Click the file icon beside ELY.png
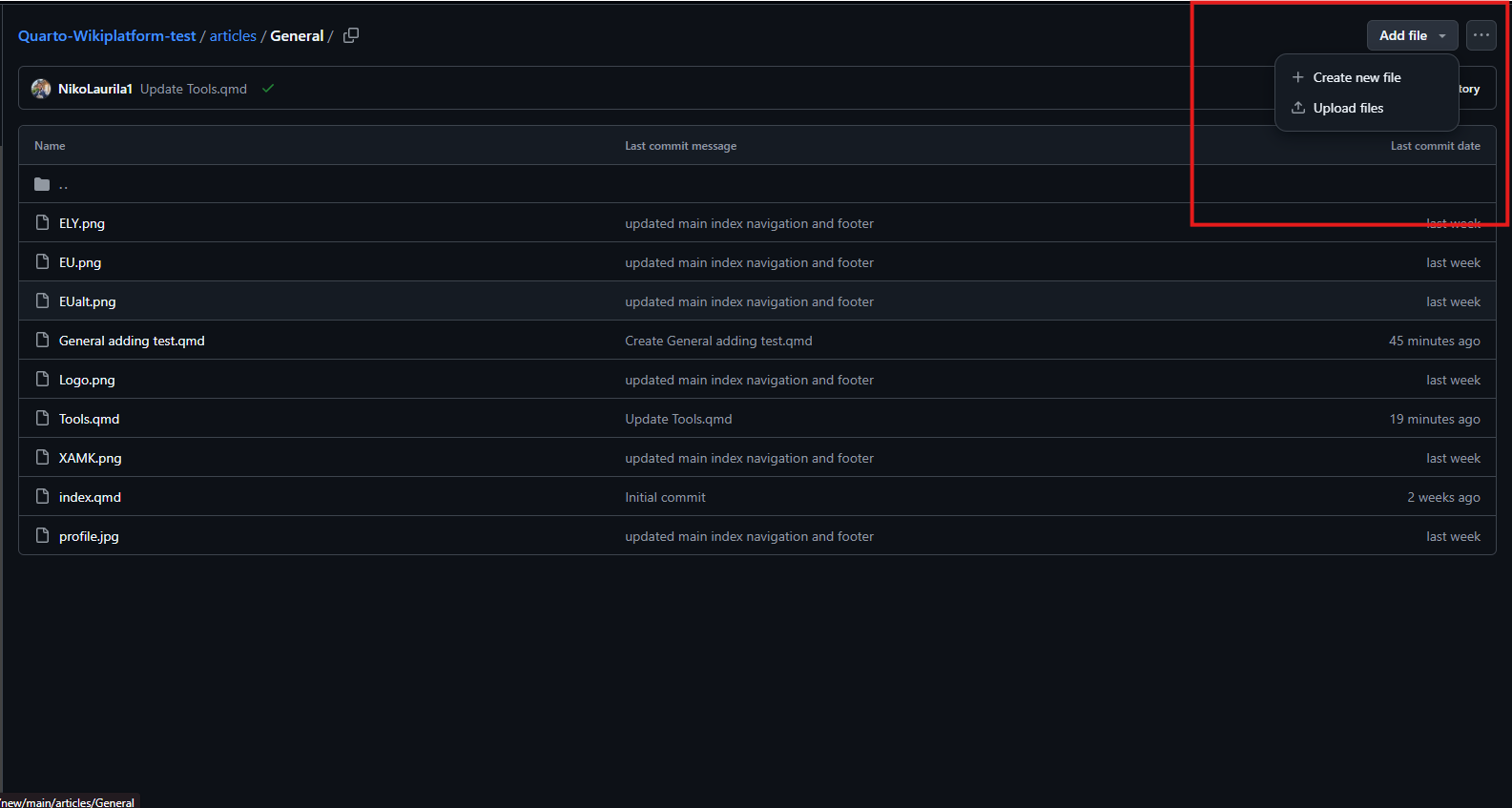The width and height of the screenshot is (1512, 808). coord(42,223)
